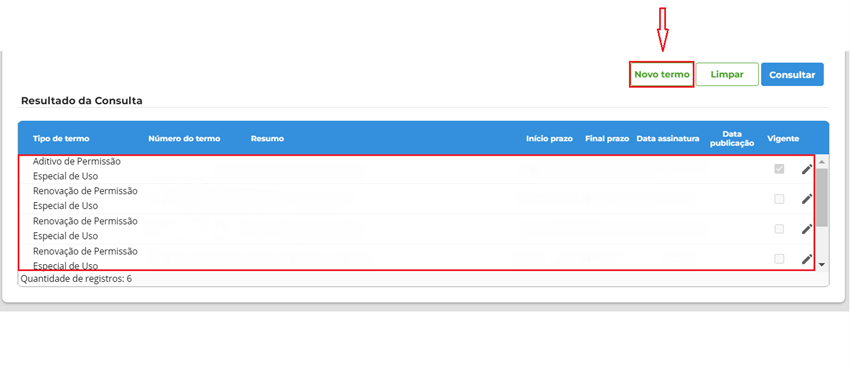850x369 pixels.
Task: Run the search with the Consultar button
Action: [x=792, y=74]
